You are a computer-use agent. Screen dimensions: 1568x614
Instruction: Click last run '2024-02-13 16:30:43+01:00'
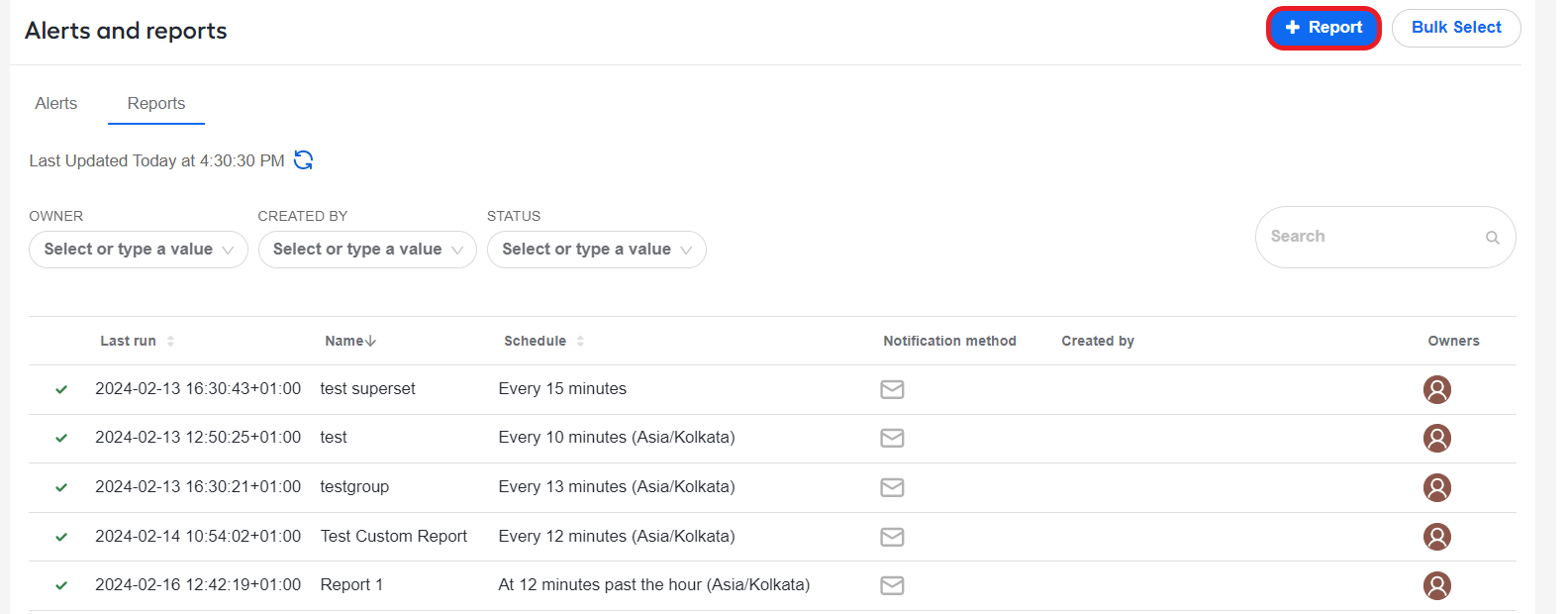(x=198, y=389)
